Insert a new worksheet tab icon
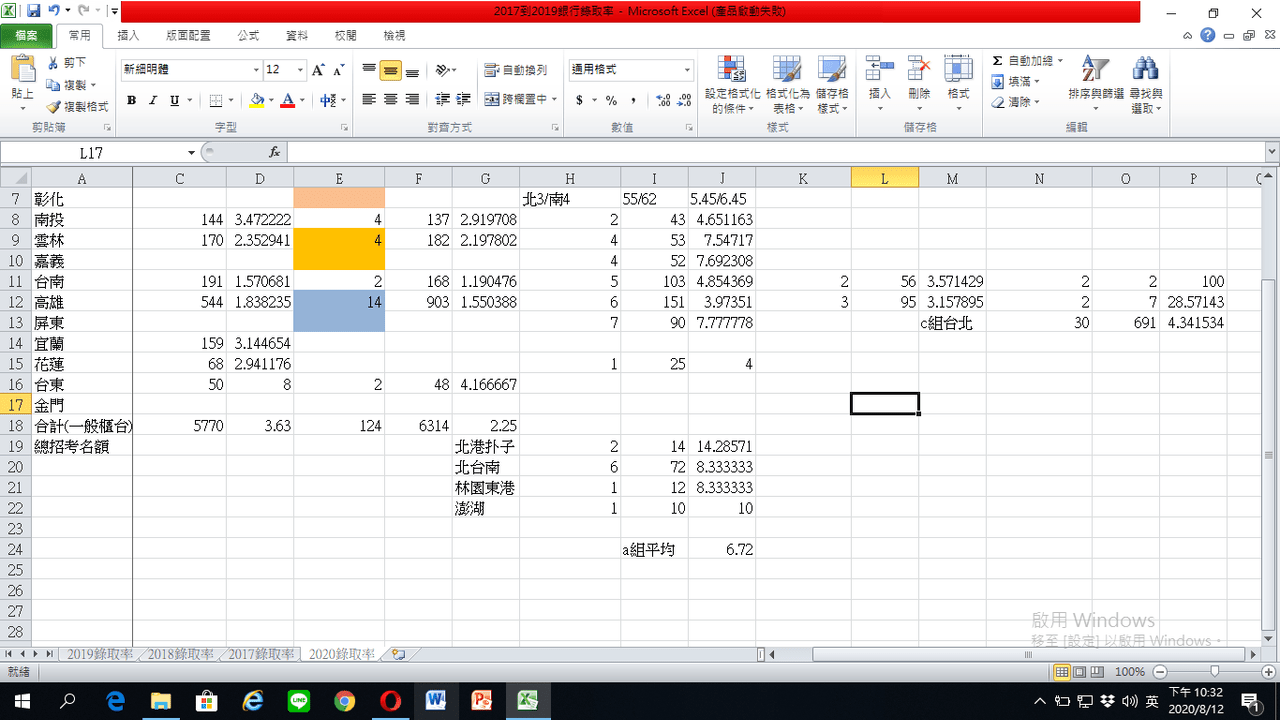This screenshot has height=720, width=1280. click(x=399, y=654)
